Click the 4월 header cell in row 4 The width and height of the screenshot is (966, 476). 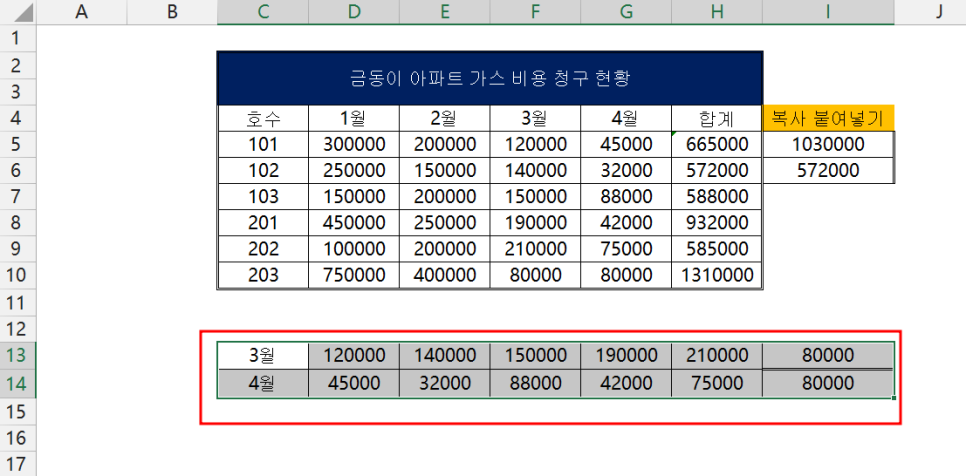tap(626, 118)
